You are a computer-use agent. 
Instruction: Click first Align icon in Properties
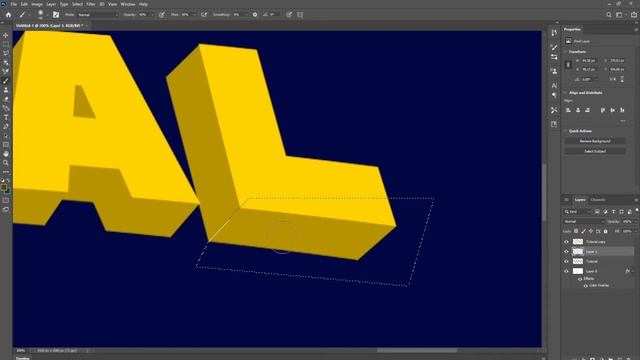pos(568,110)
